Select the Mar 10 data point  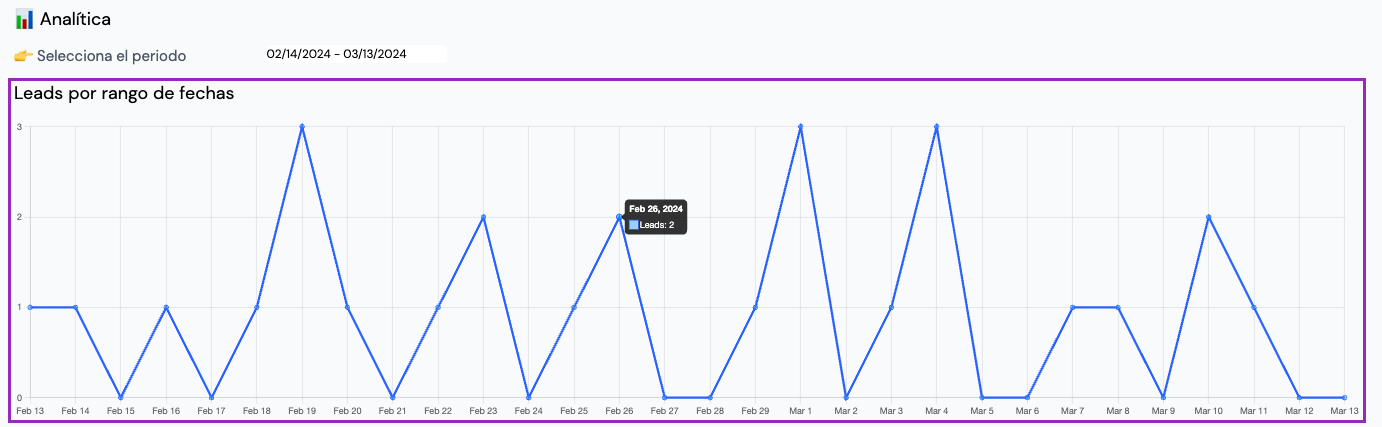(1208, 217)
